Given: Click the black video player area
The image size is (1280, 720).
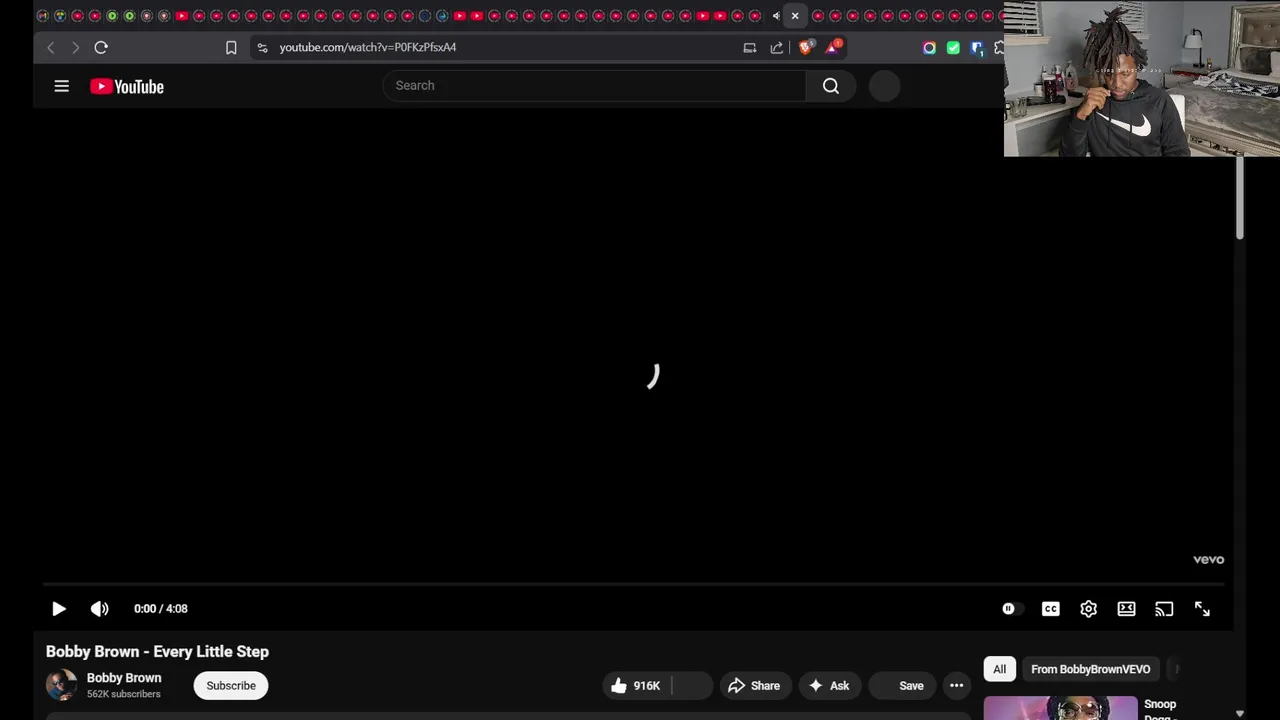Looking at the screenshot, I should tap(634, 345).
